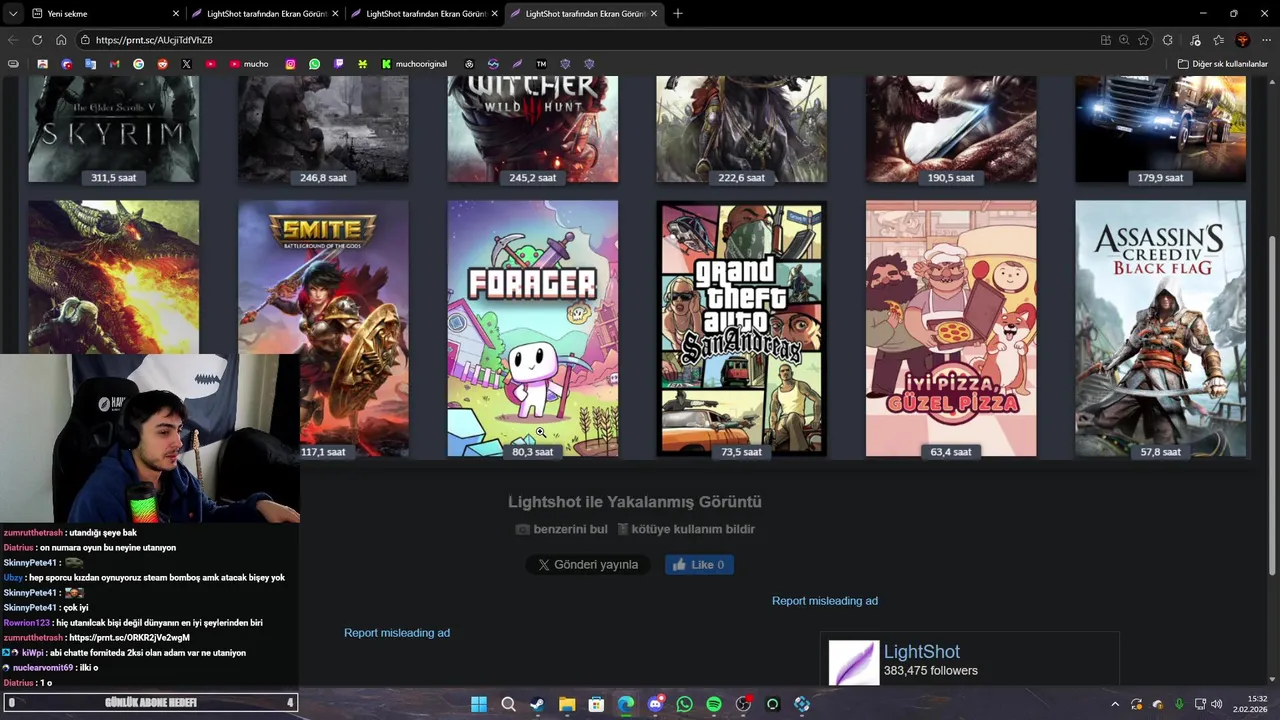Click kötüye kullanım bildir link
Screen dimensions: 1280x720
tap(685, 529)
